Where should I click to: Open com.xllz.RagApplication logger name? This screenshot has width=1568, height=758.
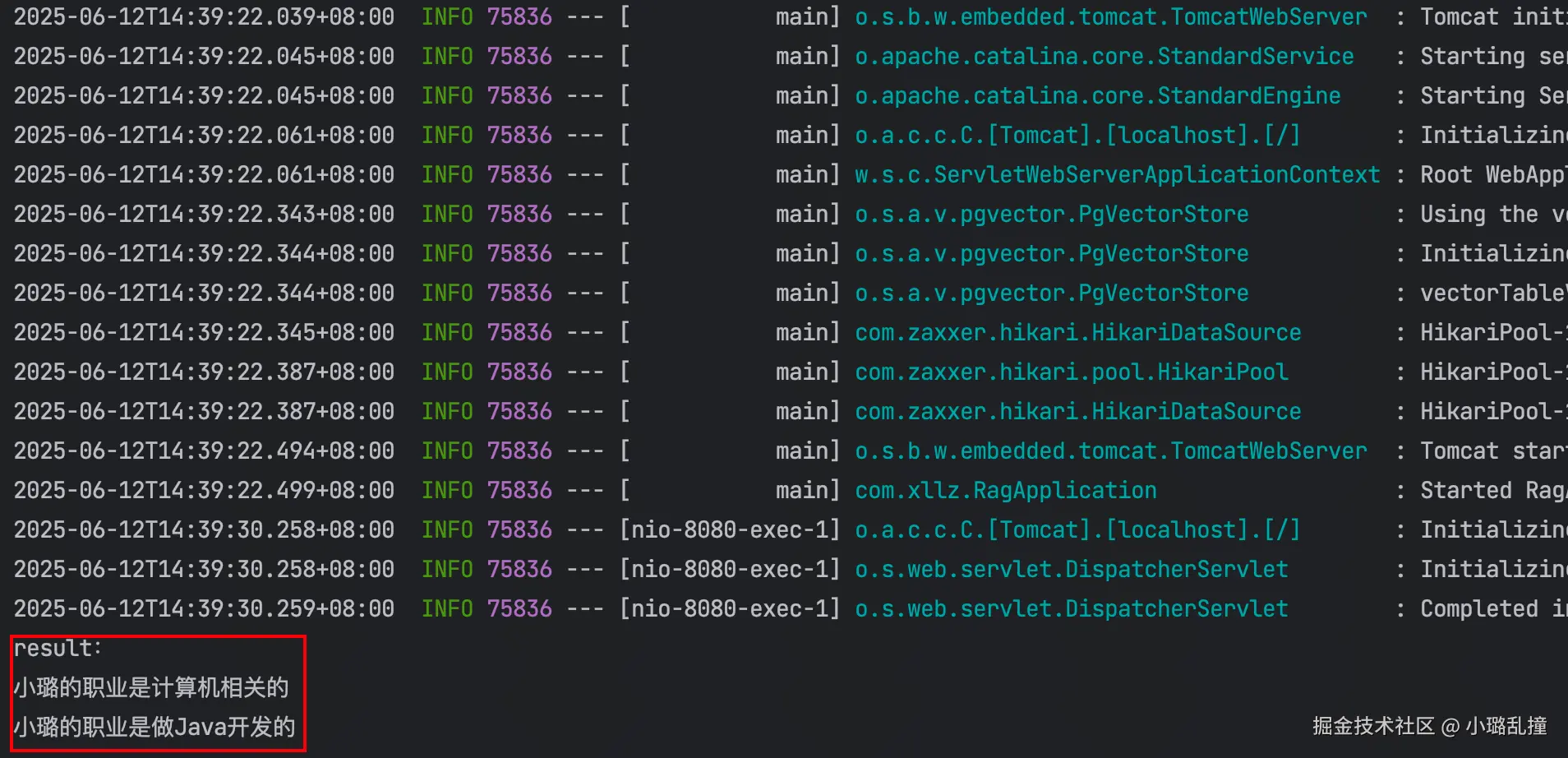[1005, 490]
